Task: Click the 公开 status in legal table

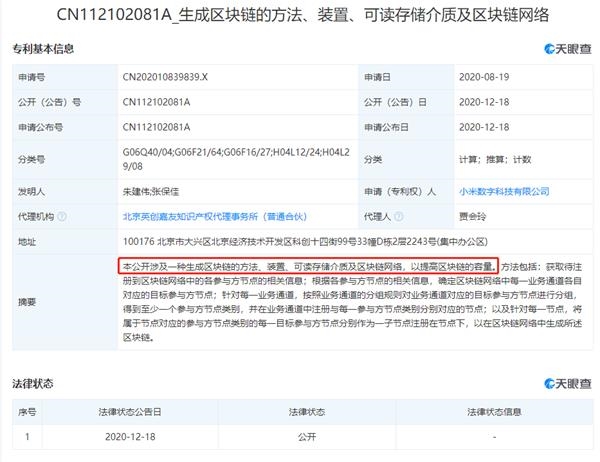Action: coord(304,438)
